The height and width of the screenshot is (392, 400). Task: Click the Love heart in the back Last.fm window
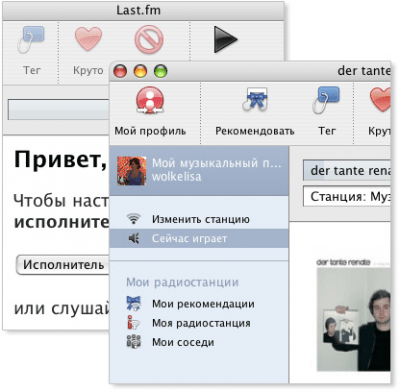(88, 39)
